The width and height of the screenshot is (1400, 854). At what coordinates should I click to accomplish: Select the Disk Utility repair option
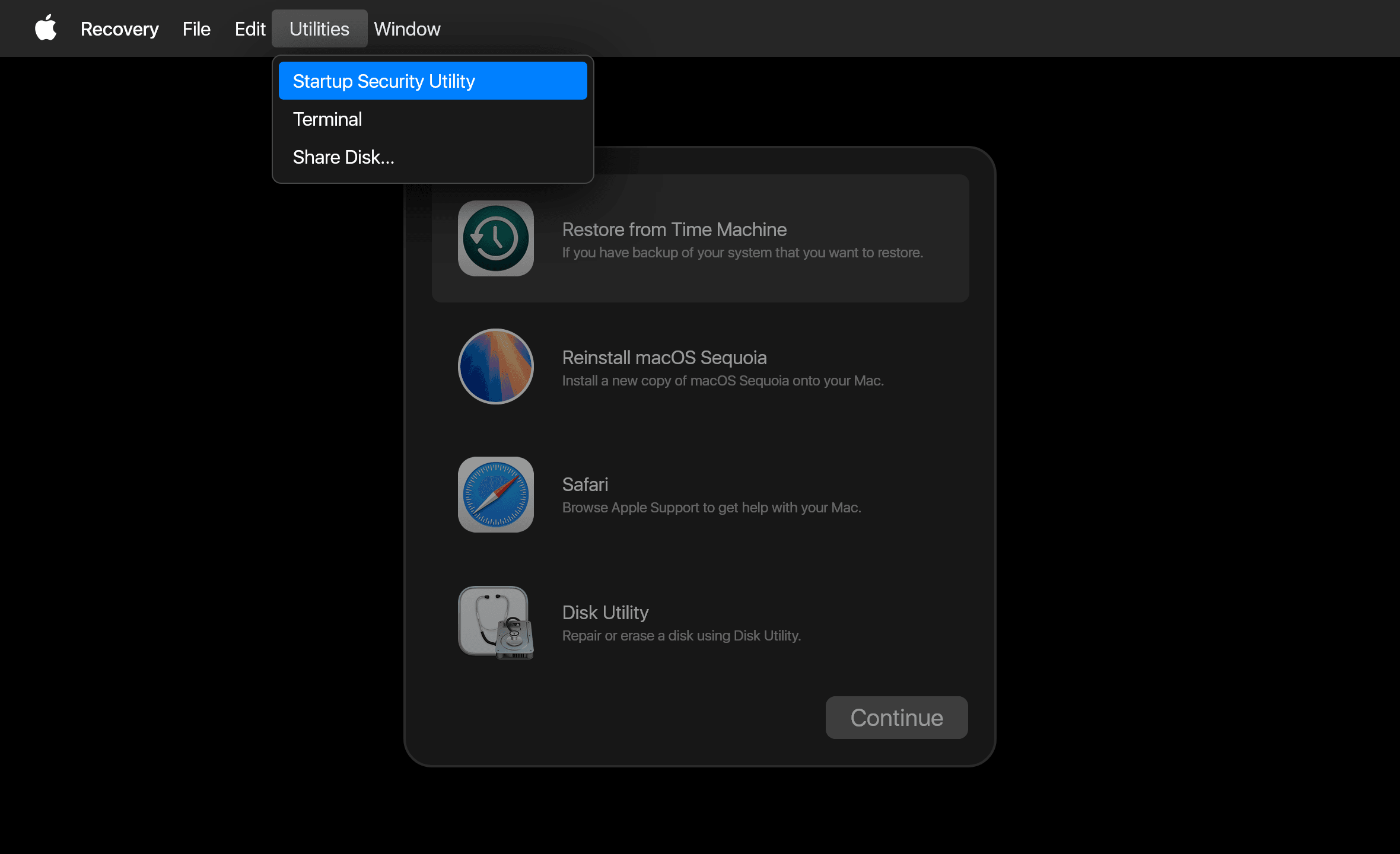(700, 623)
